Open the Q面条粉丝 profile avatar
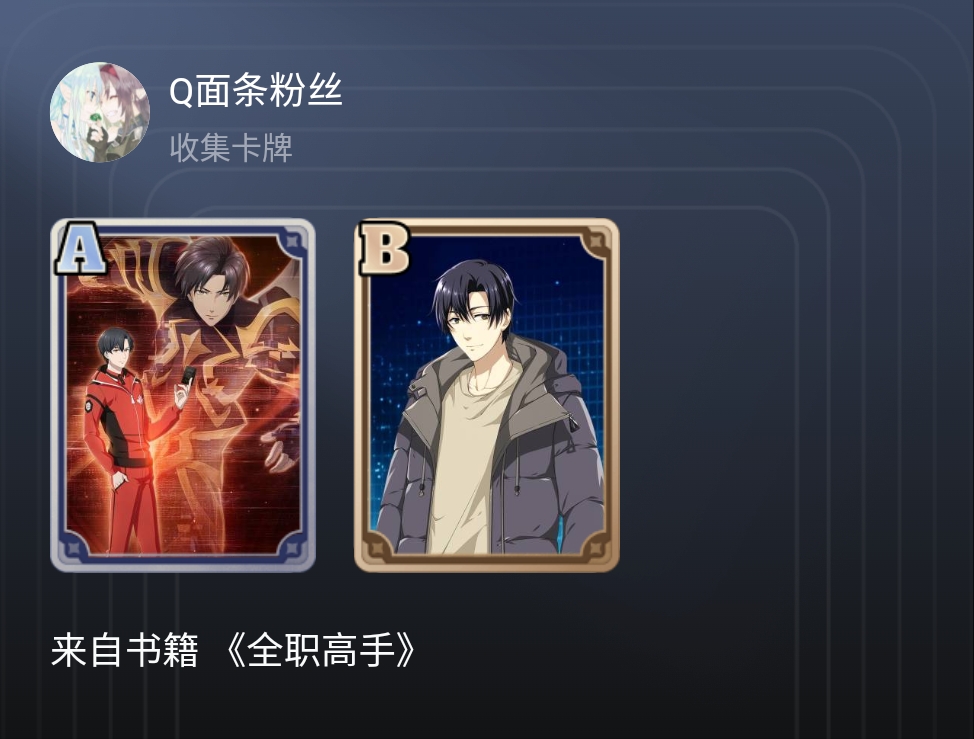The height and width of the screenshot is (739, 974). pyautogui.click(x=100, y=112)
